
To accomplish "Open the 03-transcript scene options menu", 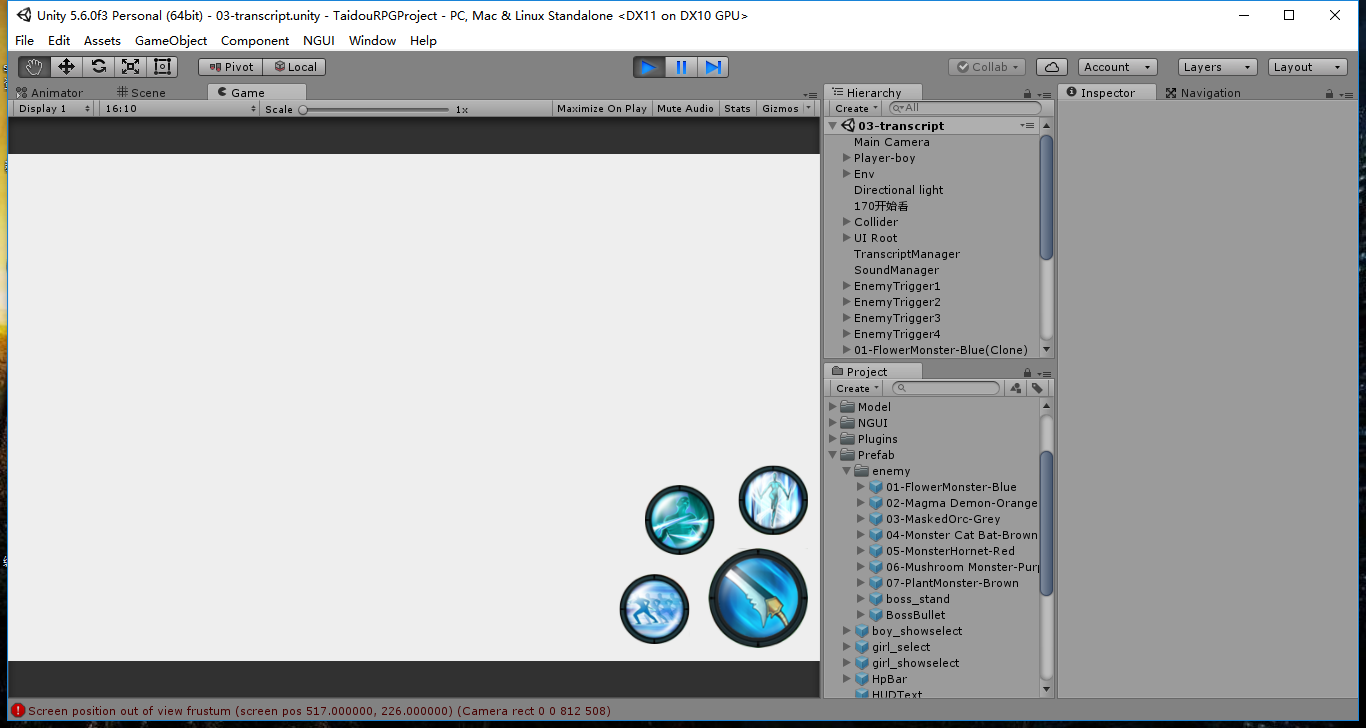I will pos(1027,126).
